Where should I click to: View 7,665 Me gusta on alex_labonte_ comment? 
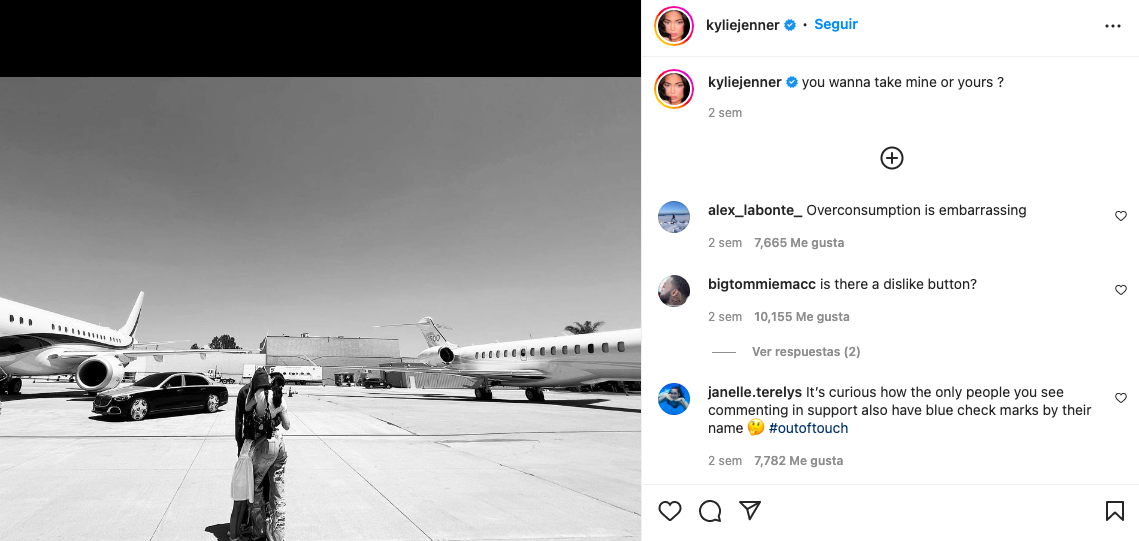coord(799,243)
